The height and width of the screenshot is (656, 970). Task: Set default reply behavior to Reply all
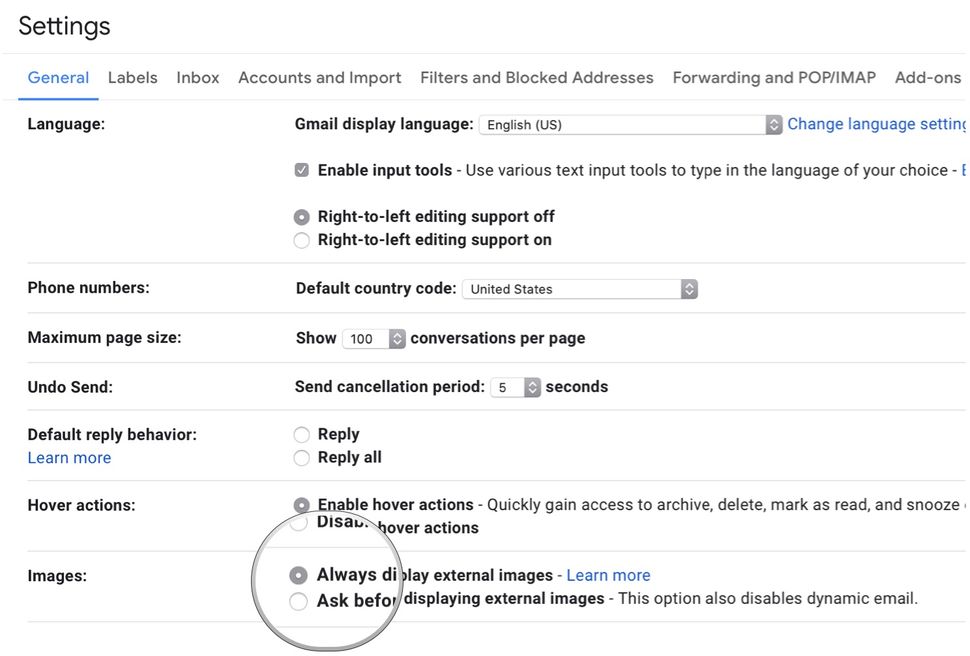pyautogui.click(x=301, y=457)
